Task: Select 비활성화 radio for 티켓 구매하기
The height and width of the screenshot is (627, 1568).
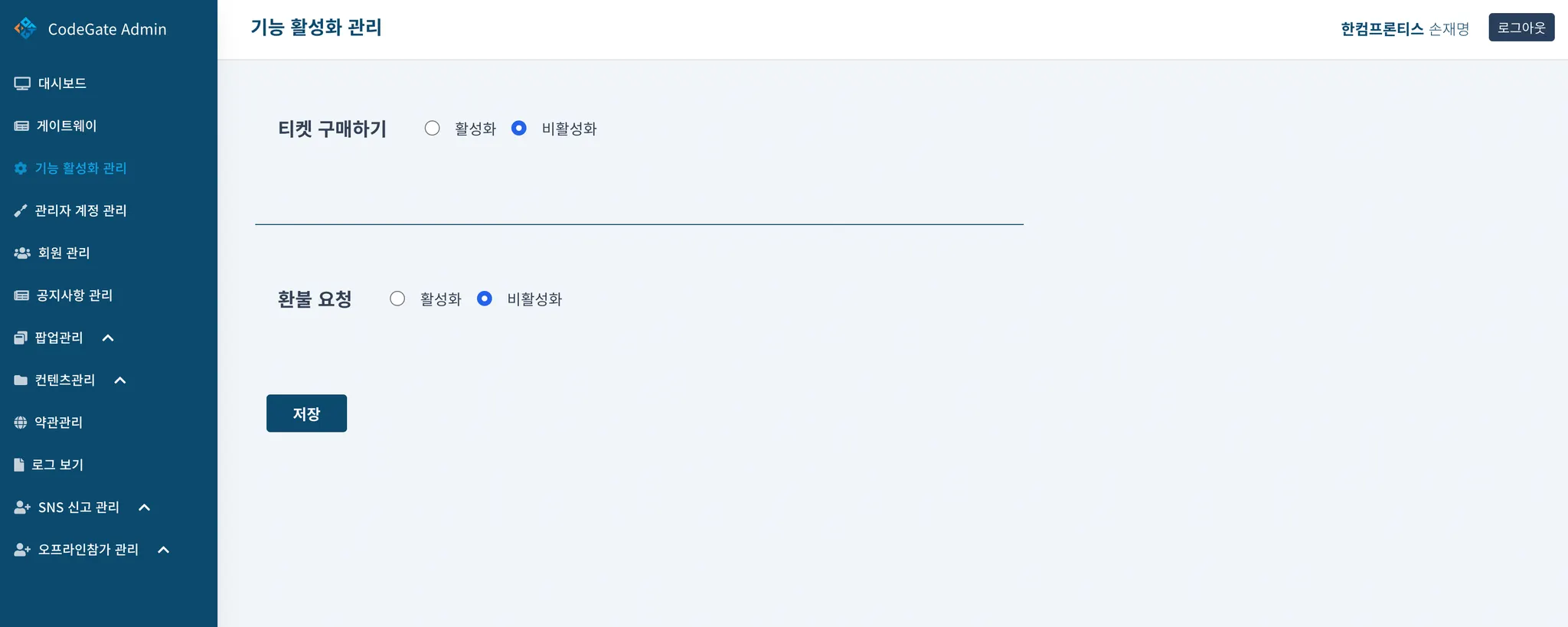Action: [x=519, y=129]
